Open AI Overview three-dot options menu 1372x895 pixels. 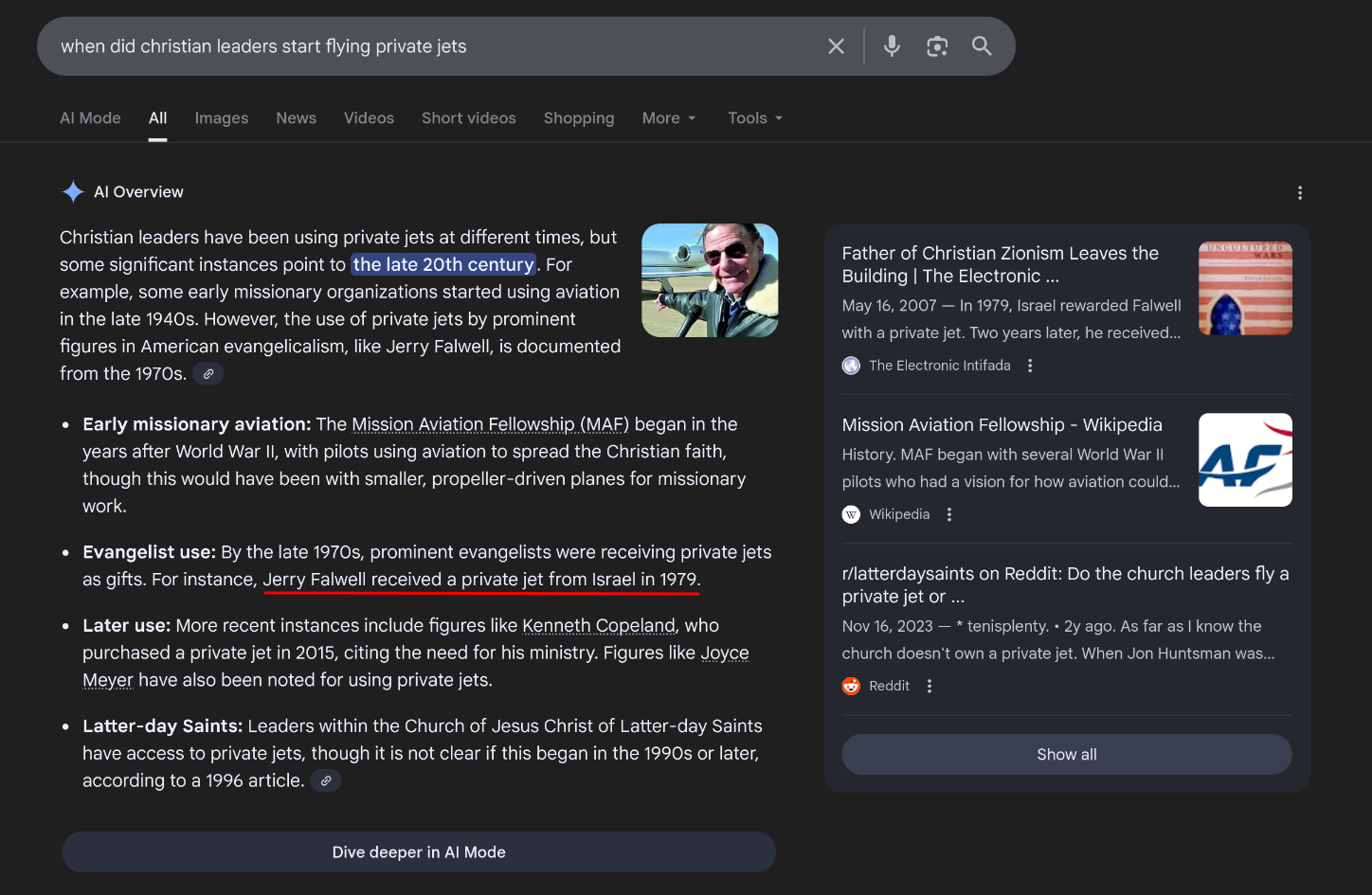(1300, 193)
